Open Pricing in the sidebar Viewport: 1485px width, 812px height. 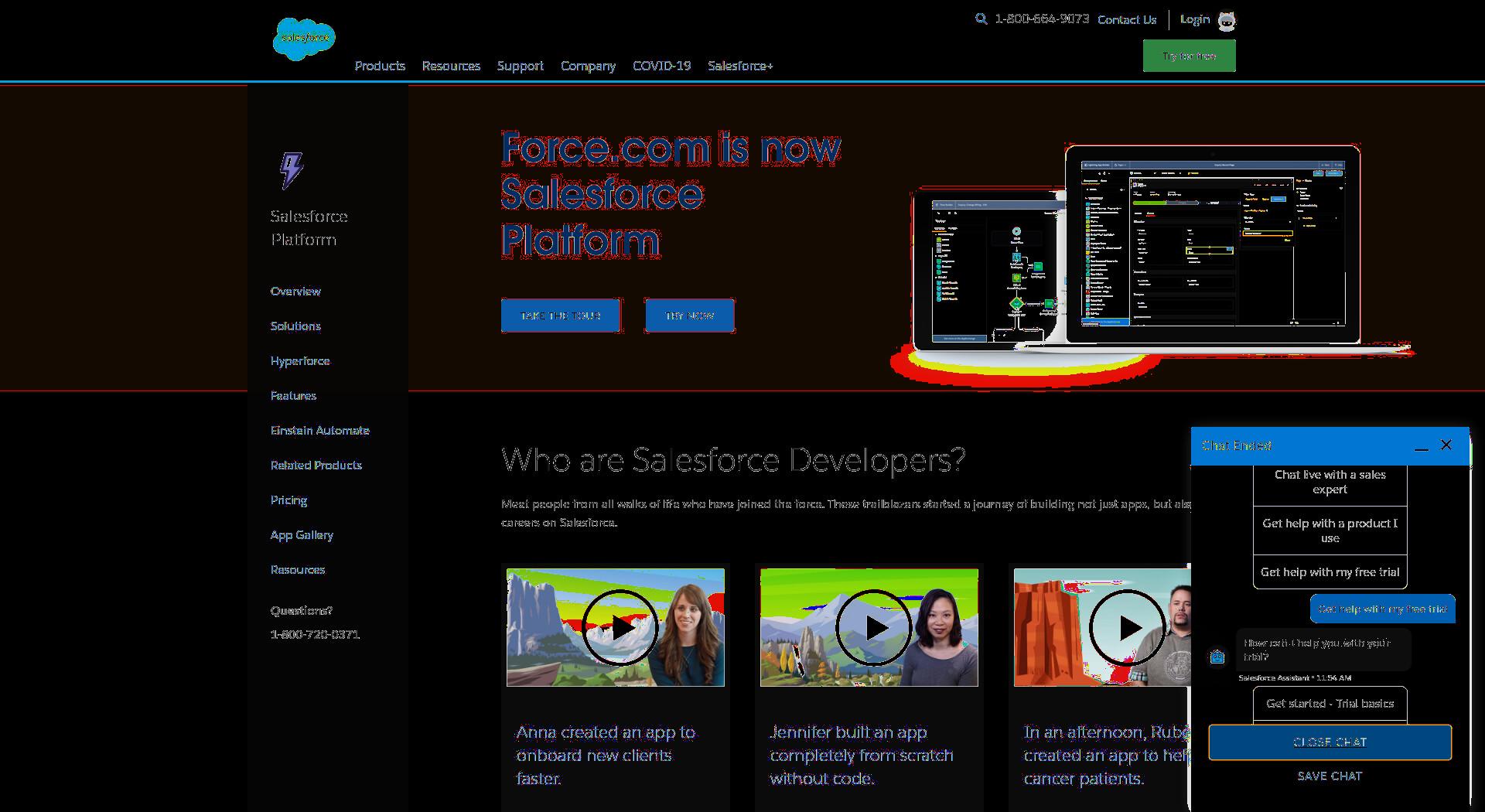tap(288, 500)
